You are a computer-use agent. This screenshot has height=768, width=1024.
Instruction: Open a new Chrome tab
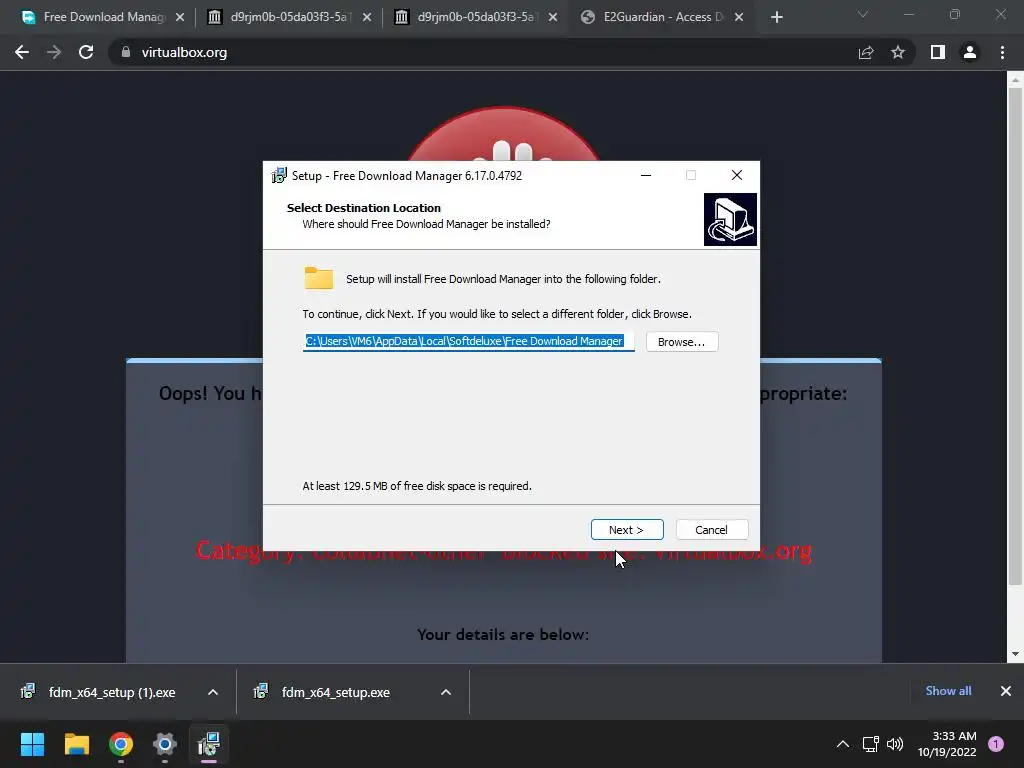pyautogui.click(x=776, y=18)
